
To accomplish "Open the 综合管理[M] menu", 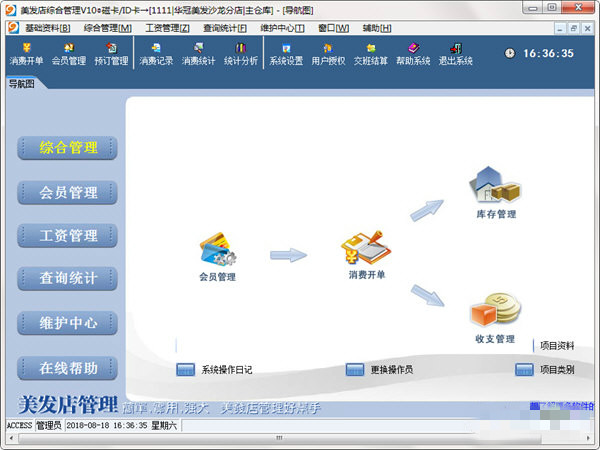I will click(x=108, y=28).
